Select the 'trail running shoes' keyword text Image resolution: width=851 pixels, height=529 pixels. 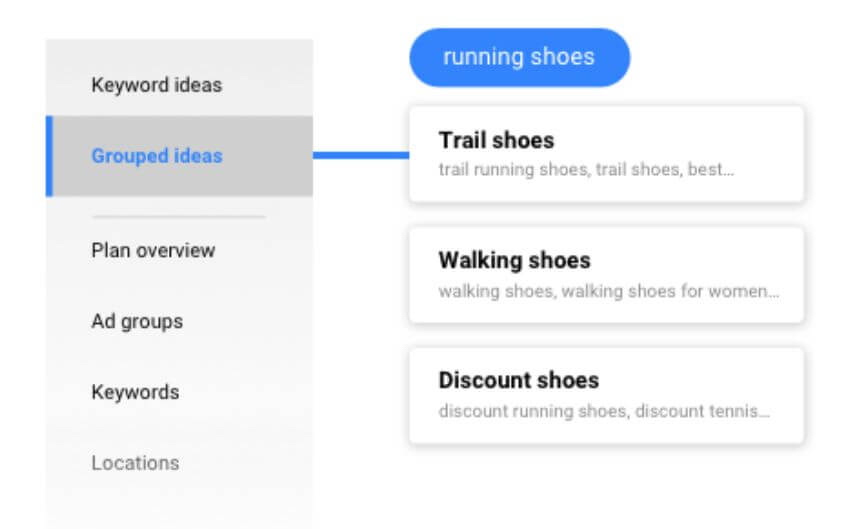(513, 170)
